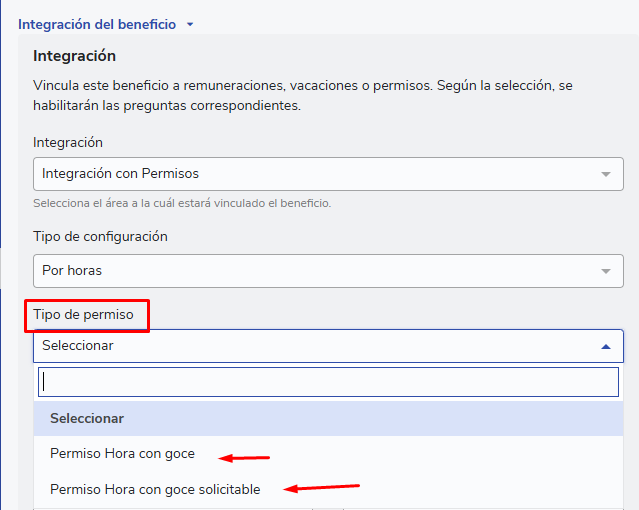Screen dimensions: 639x510
Task: Click the open "Seleccionar" combo box field
Action: (310, 346)
